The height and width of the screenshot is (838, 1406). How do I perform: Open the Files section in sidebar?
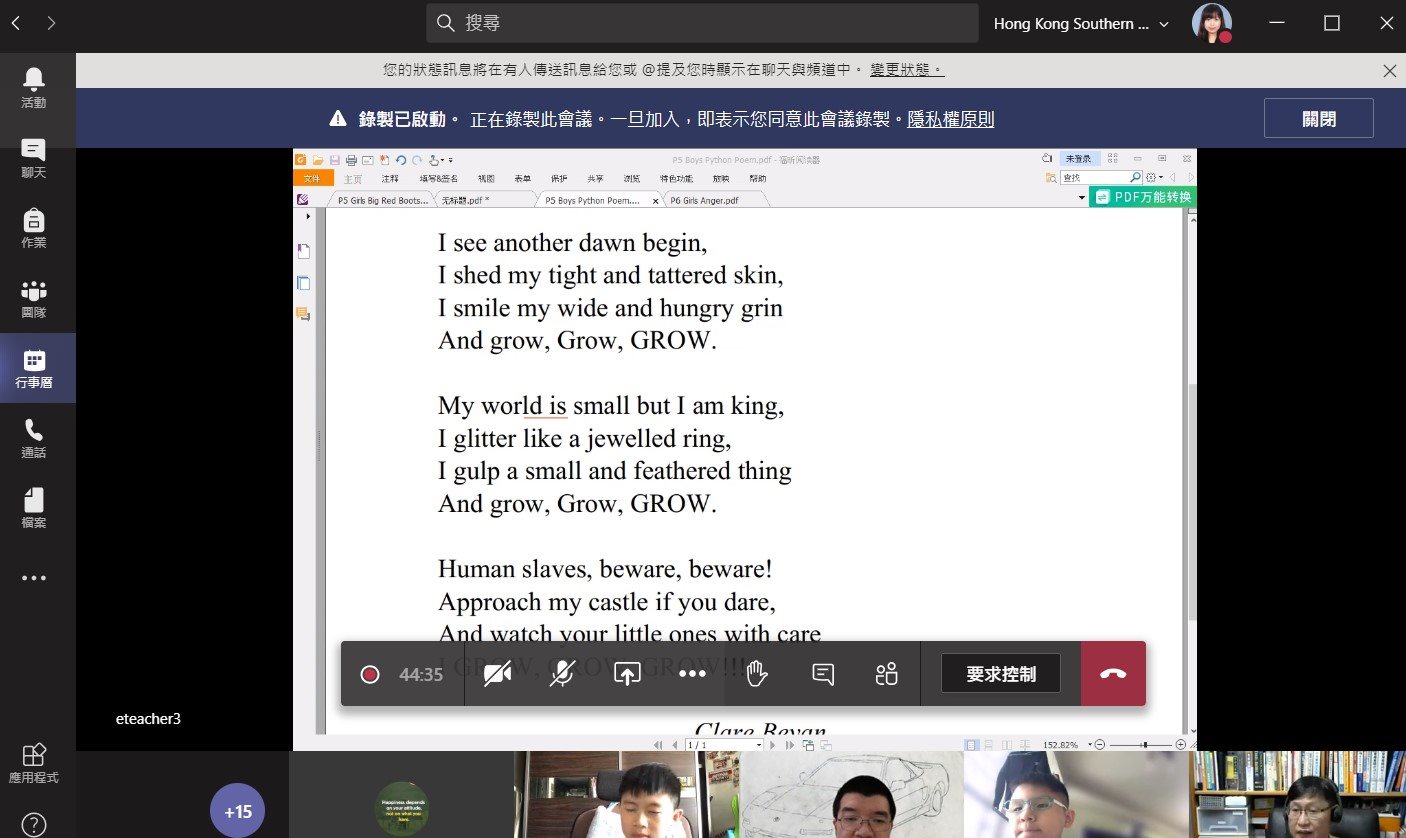[x=33, y=508]
